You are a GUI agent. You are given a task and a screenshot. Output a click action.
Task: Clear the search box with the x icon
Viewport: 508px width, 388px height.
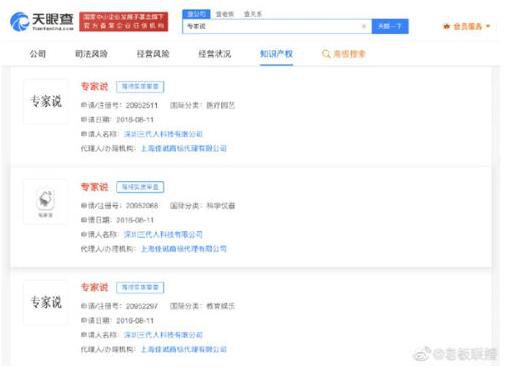coord(364,26)
